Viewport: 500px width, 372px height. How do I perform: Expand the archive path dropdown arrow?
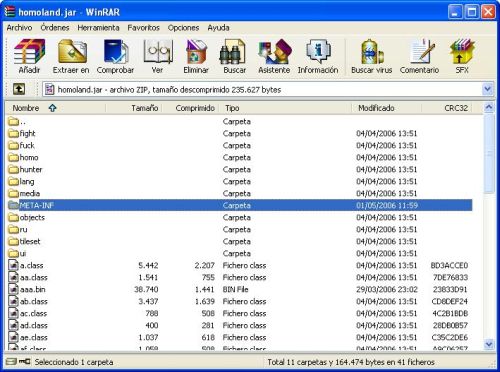pos(487,89)
